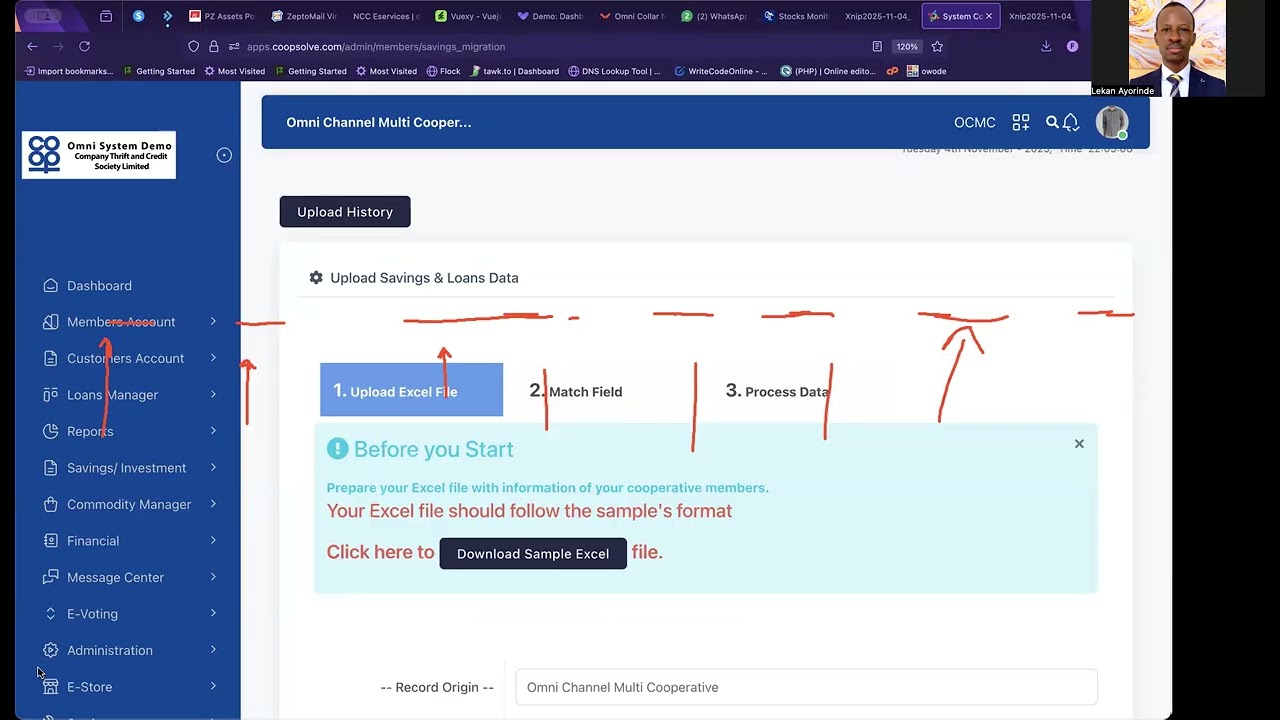
Task: Close the System Co browser tab
Action: [x=989, y=16]
